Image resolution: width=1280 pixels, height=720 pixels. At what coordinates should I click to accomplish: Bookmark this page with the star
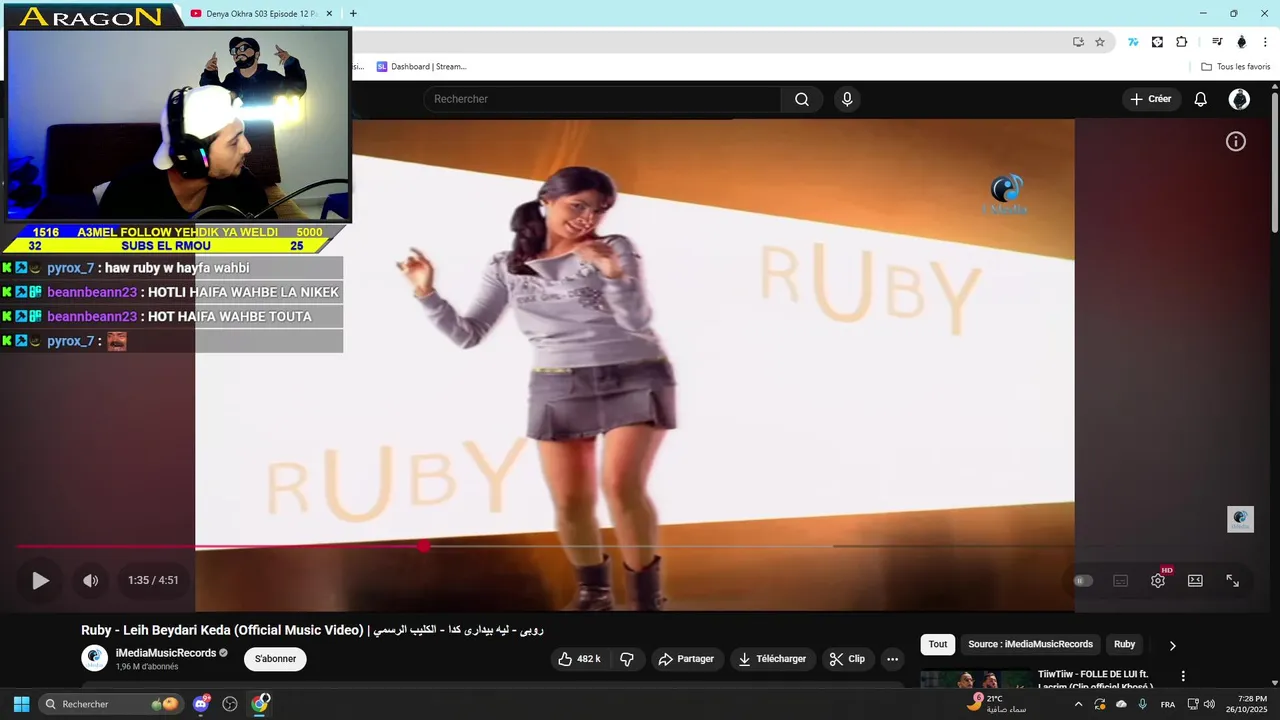coord(1100,42)
